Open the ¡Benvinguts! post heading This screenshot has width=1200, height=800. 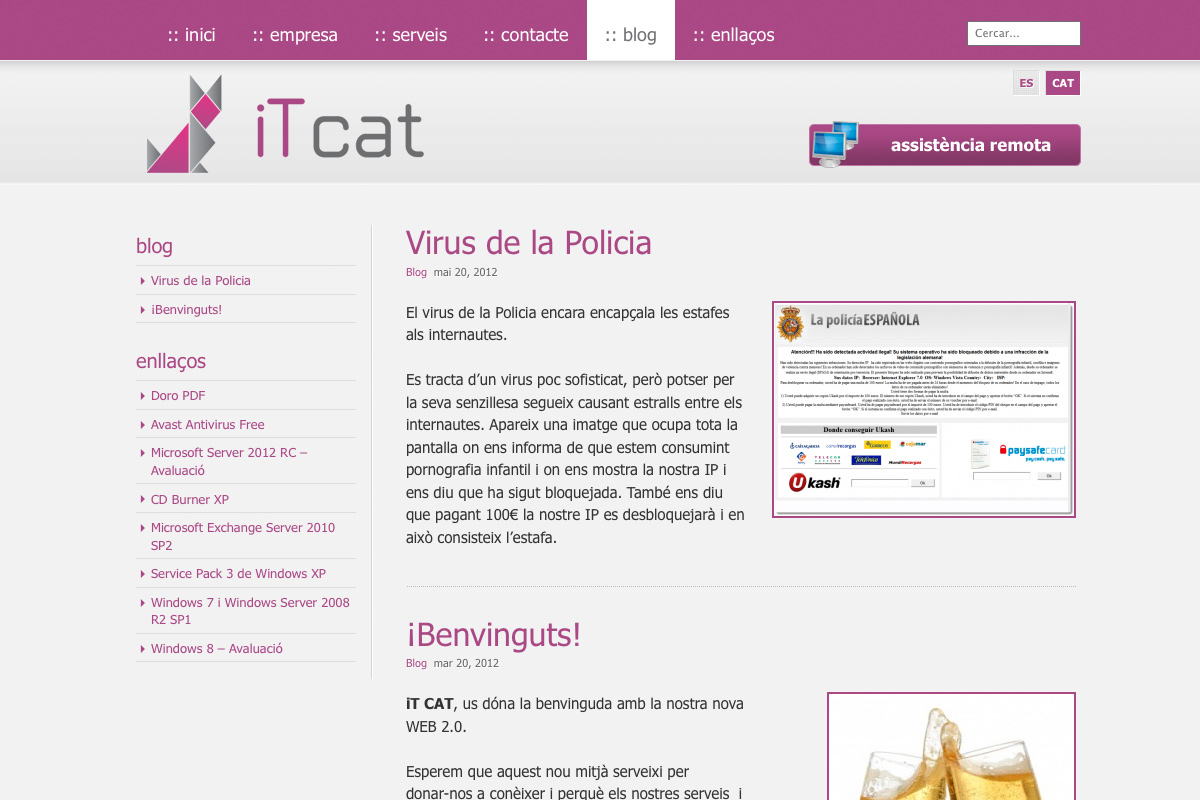(x=493, y=634)
